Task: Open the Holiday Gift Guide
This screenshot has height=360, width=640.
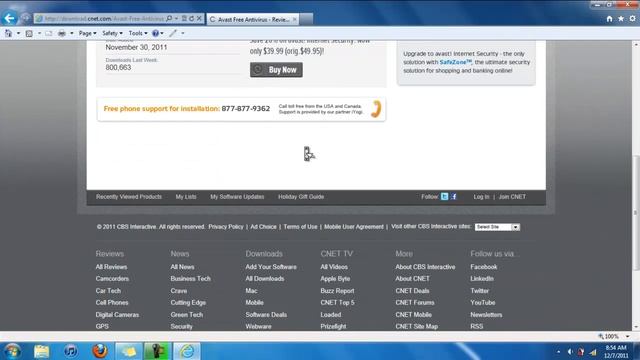Action: [301, 197]
